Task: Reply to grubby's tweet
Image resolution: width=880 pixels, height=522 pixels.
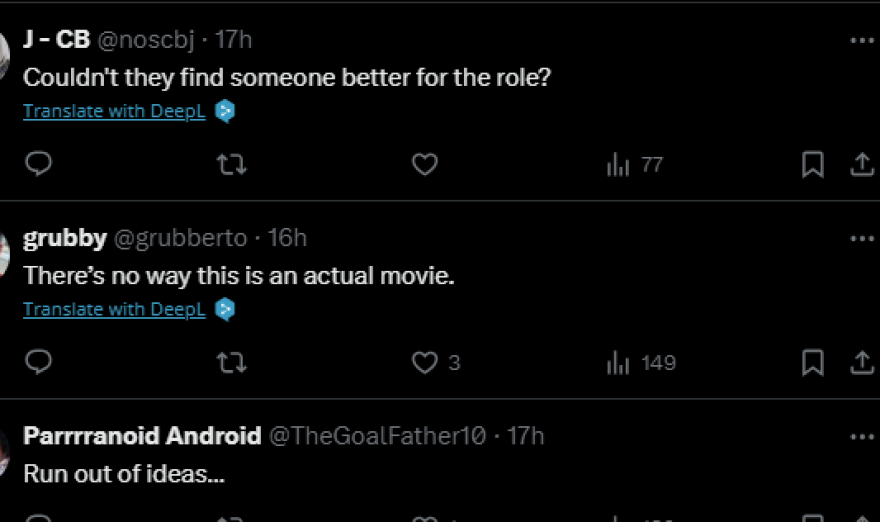Action: (x=38, y=363)
